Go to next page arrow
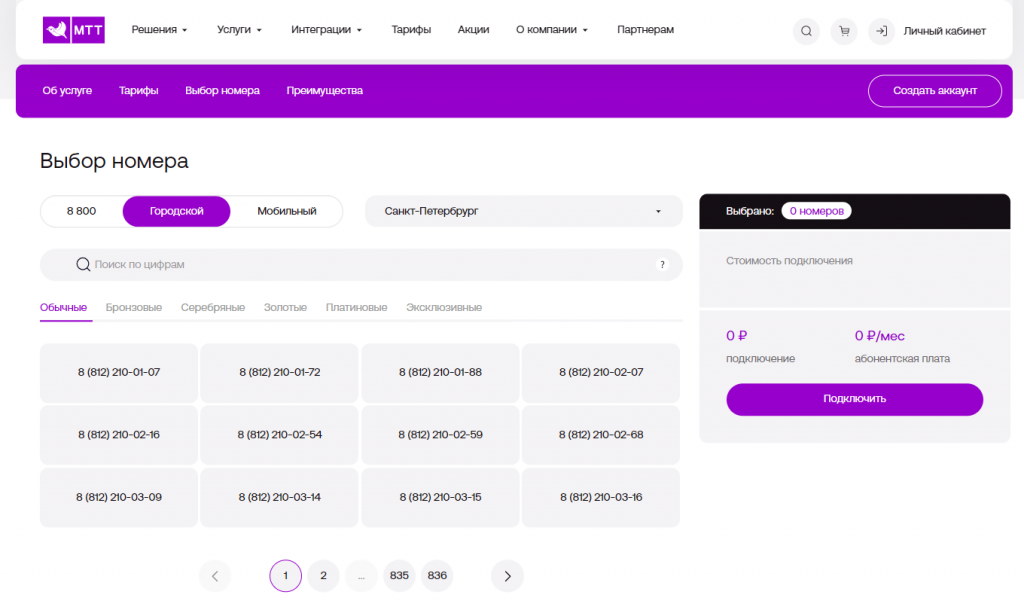1024x610 pixels. pyautogui.click(x=507, y=576)
